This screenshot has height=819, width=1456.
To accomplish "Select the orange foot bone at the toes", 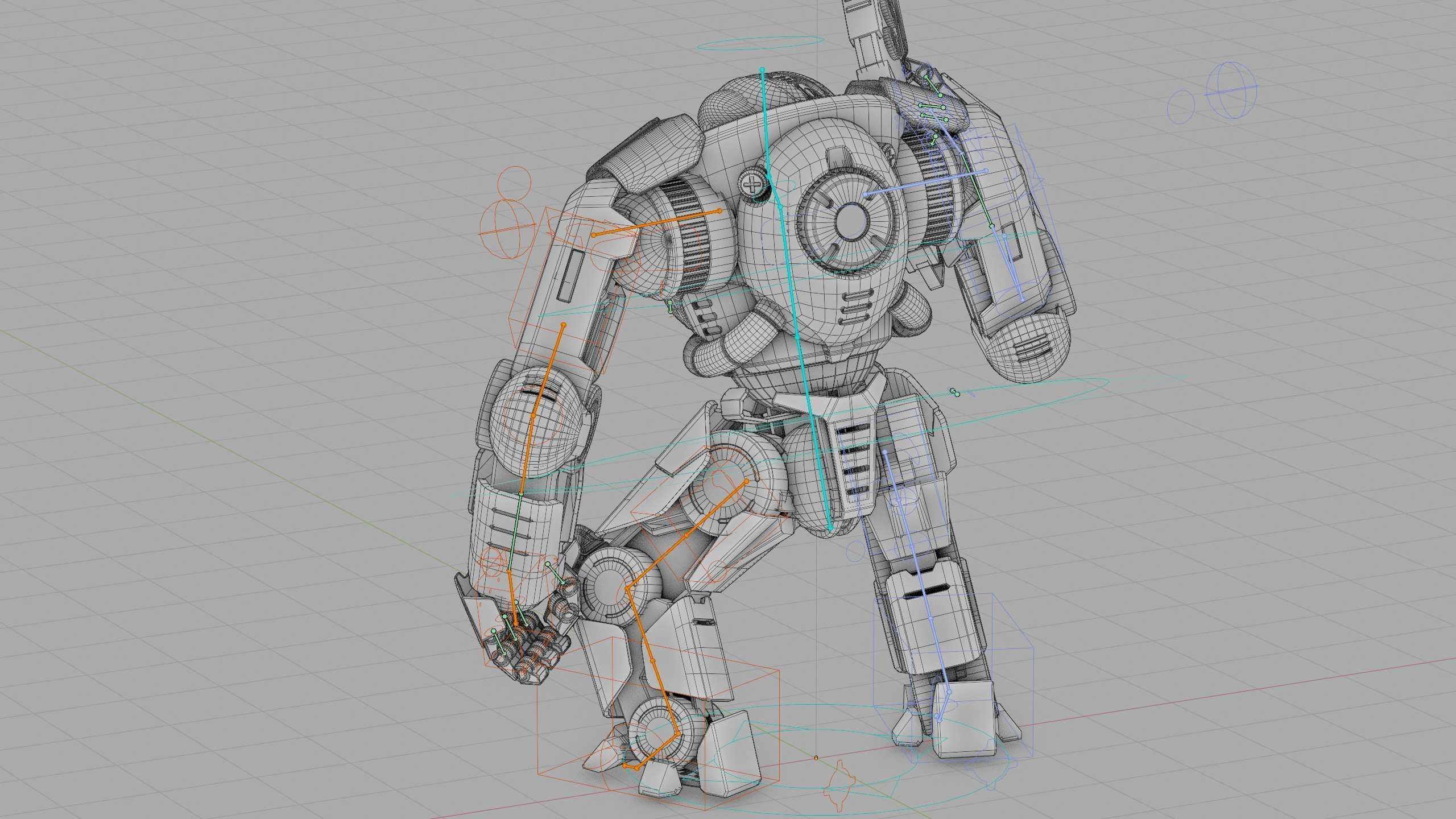I will click(630, 768).
